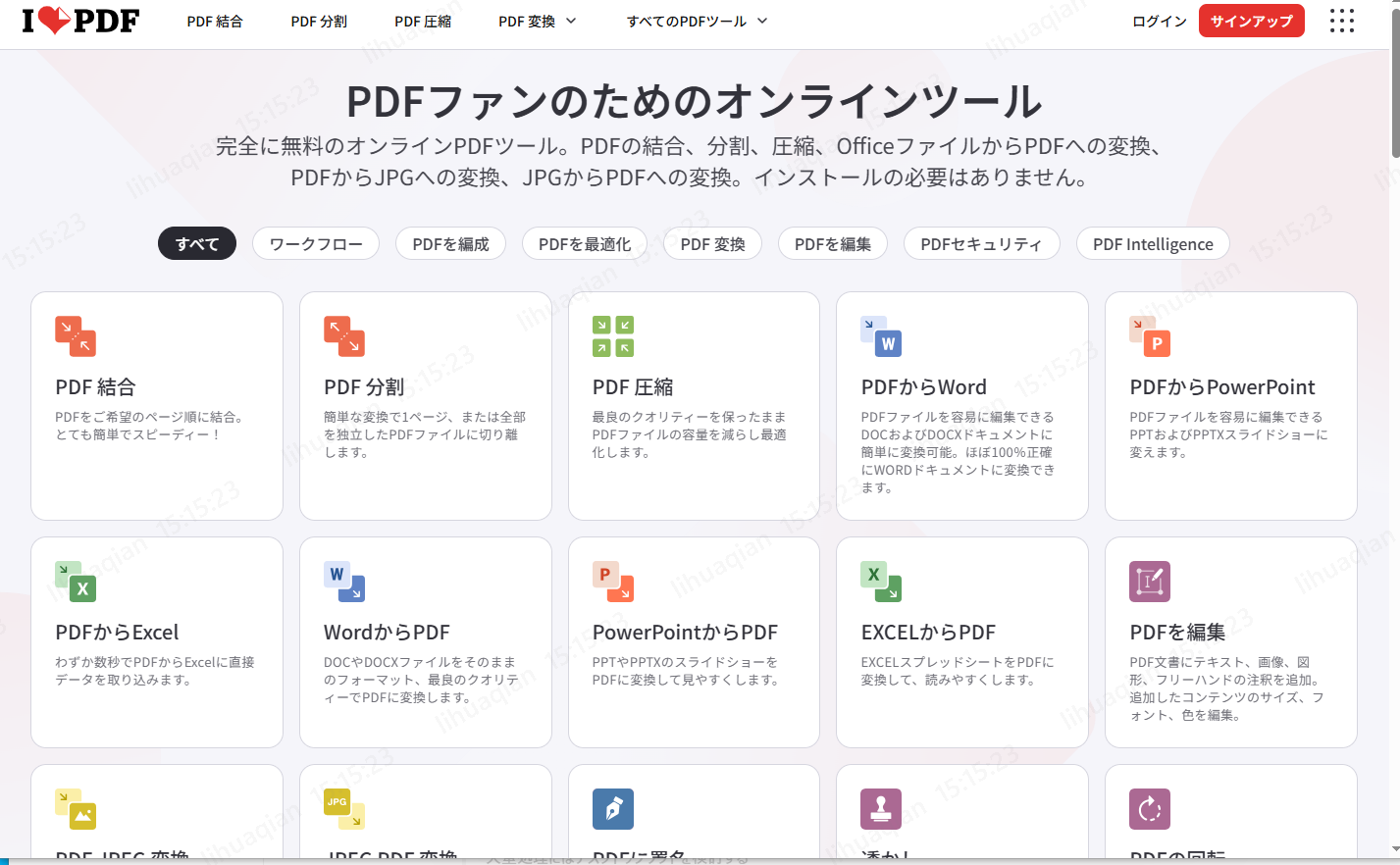
Task: Click the PDF 分割 card title
Action: click(x=364, y=387)
